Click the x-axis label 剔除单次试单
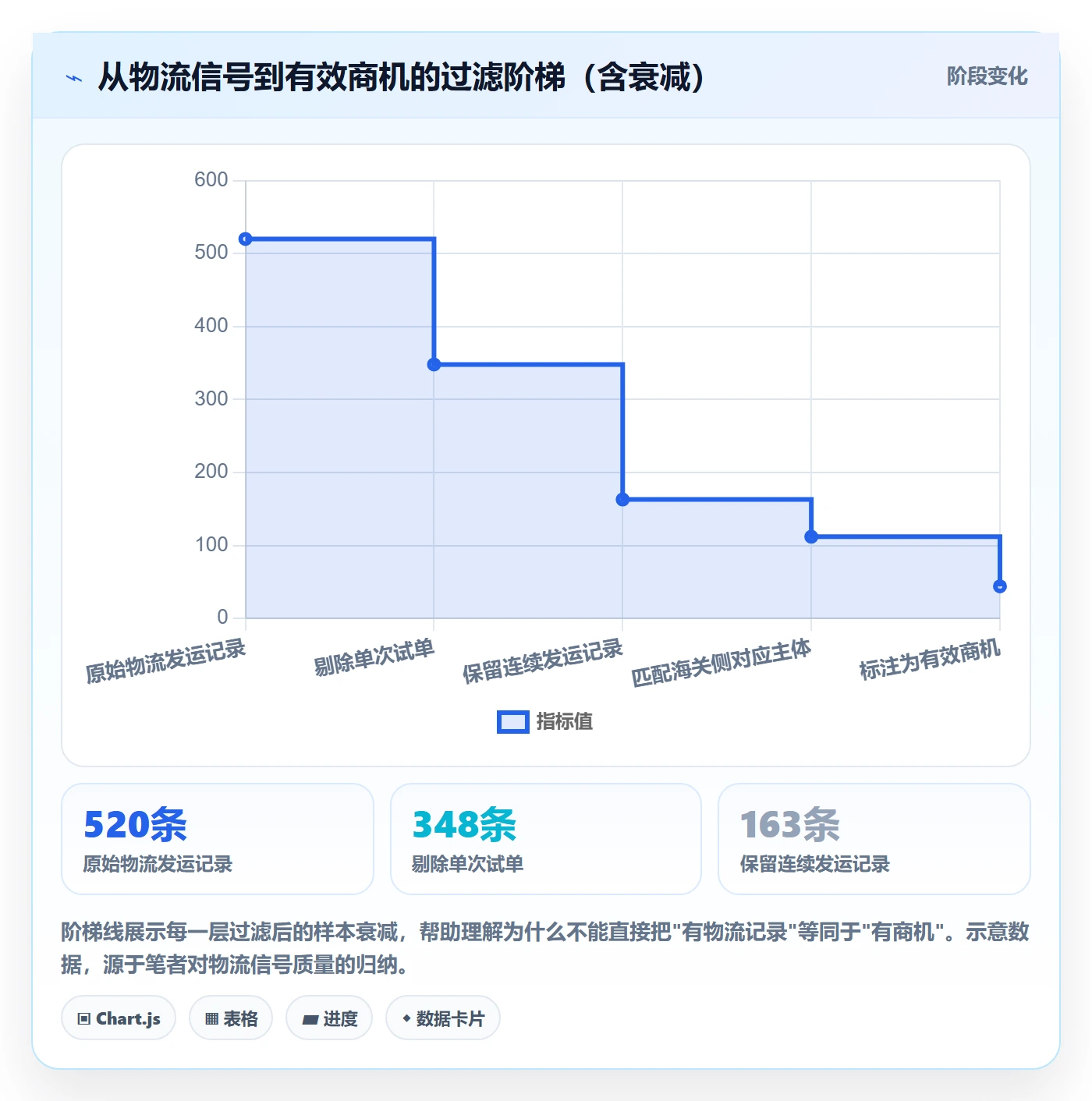 pos(374,657)
